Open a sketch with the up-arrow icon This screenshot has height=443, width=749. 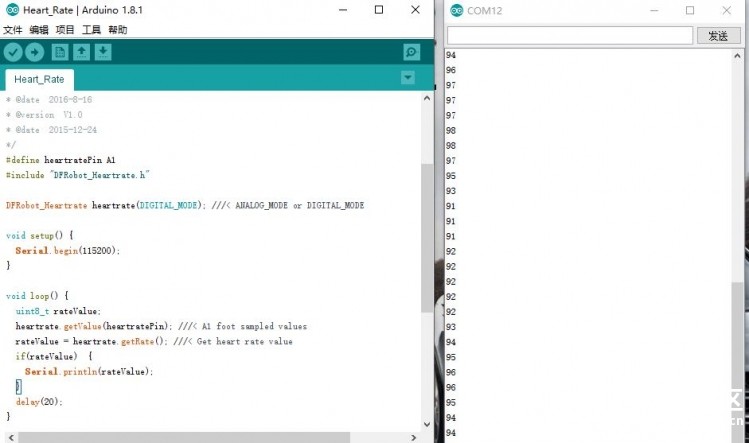point(81,52)
